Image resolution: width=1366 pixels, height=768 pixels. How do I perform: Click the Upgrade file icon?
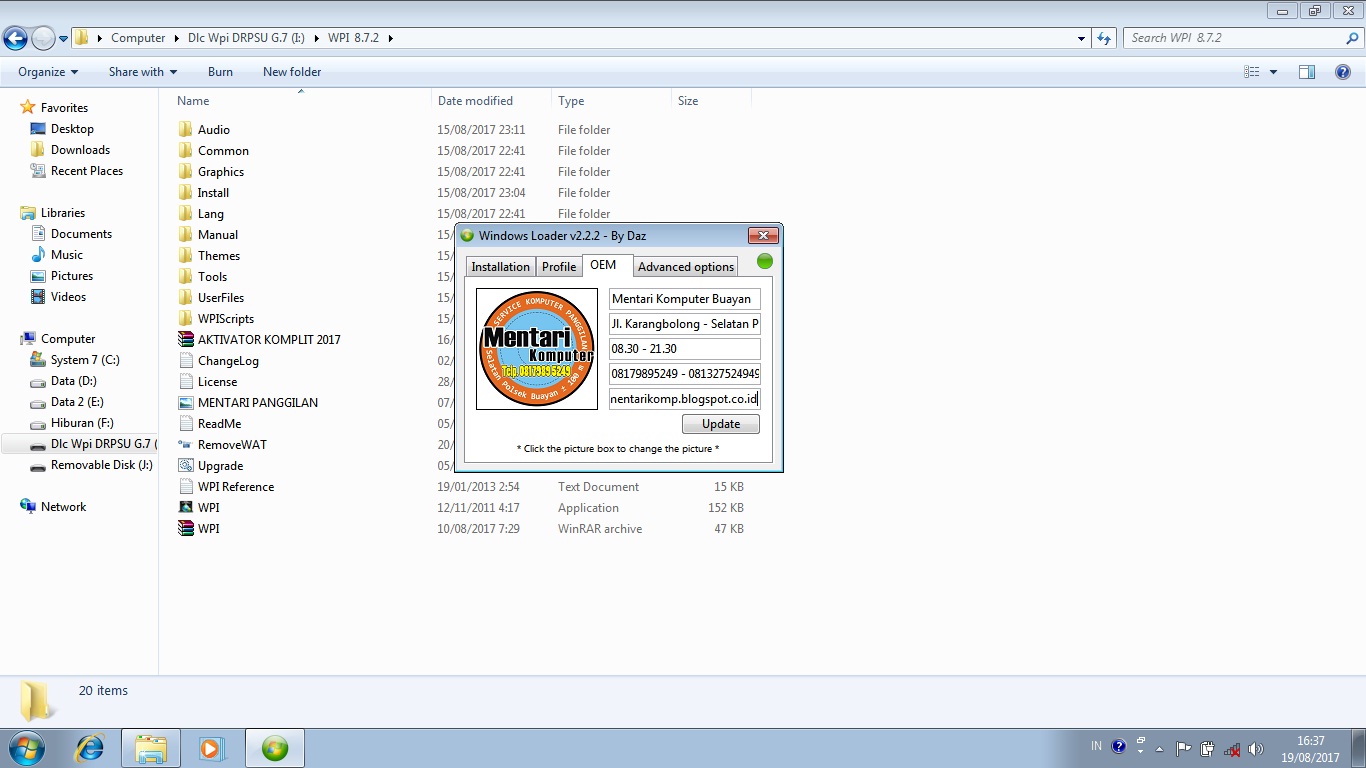(x=185, y=465)
